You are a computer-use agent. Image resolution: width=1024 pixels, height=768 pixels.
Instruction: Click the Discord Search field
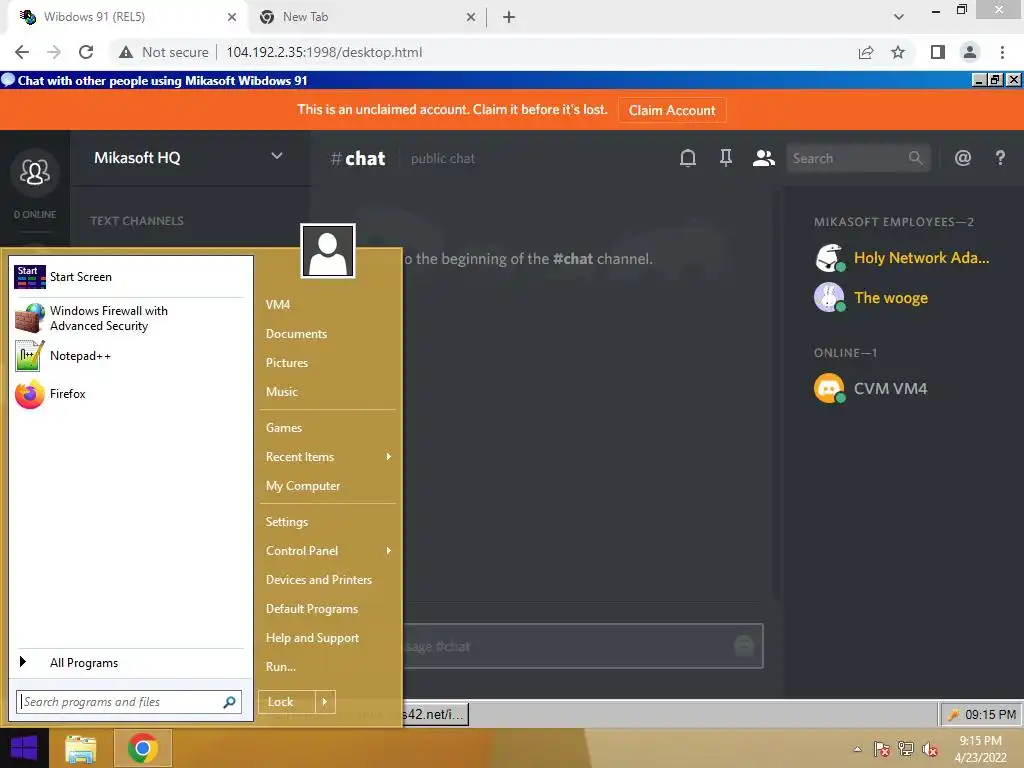(857, 158)
